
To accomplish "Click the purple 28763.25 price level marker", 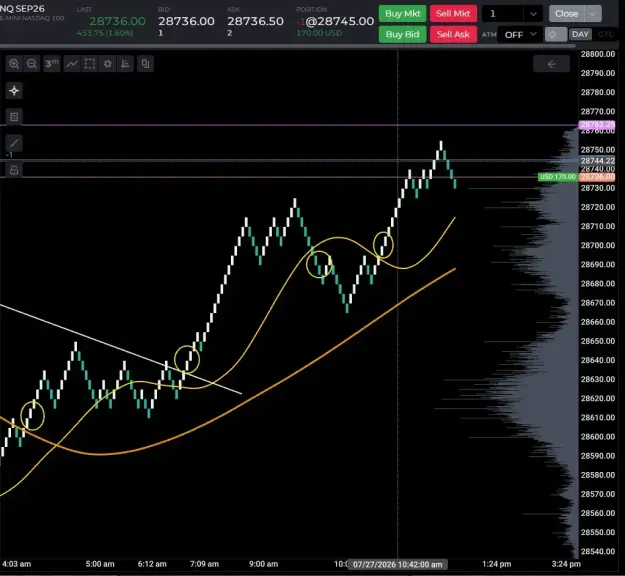I will coord(597,125).
